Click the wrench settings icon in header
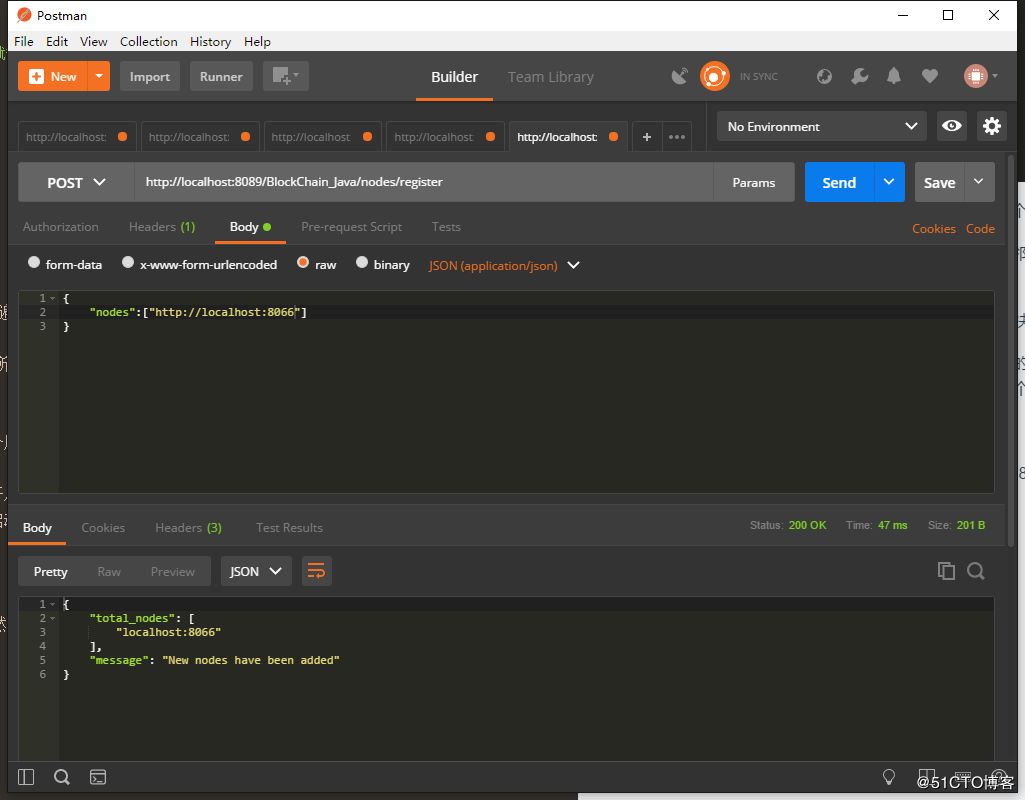Image resolution: width=1025 pixels, height=800 pixels. tap(859, 76)
